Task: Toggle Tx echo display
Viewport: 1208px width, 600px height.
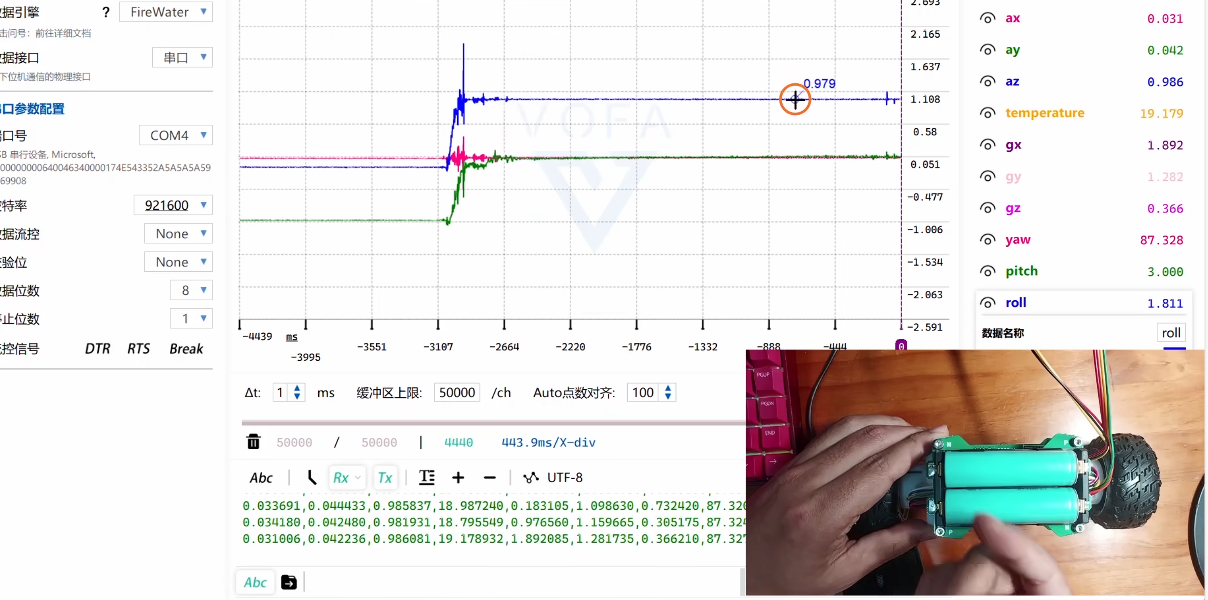Action: [385, 478]
